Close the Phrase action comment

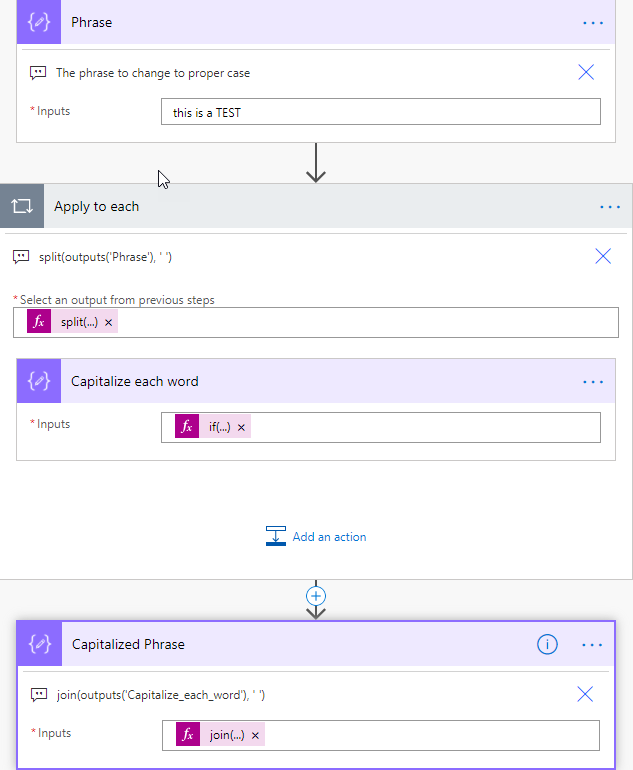(x=586, y=72)
